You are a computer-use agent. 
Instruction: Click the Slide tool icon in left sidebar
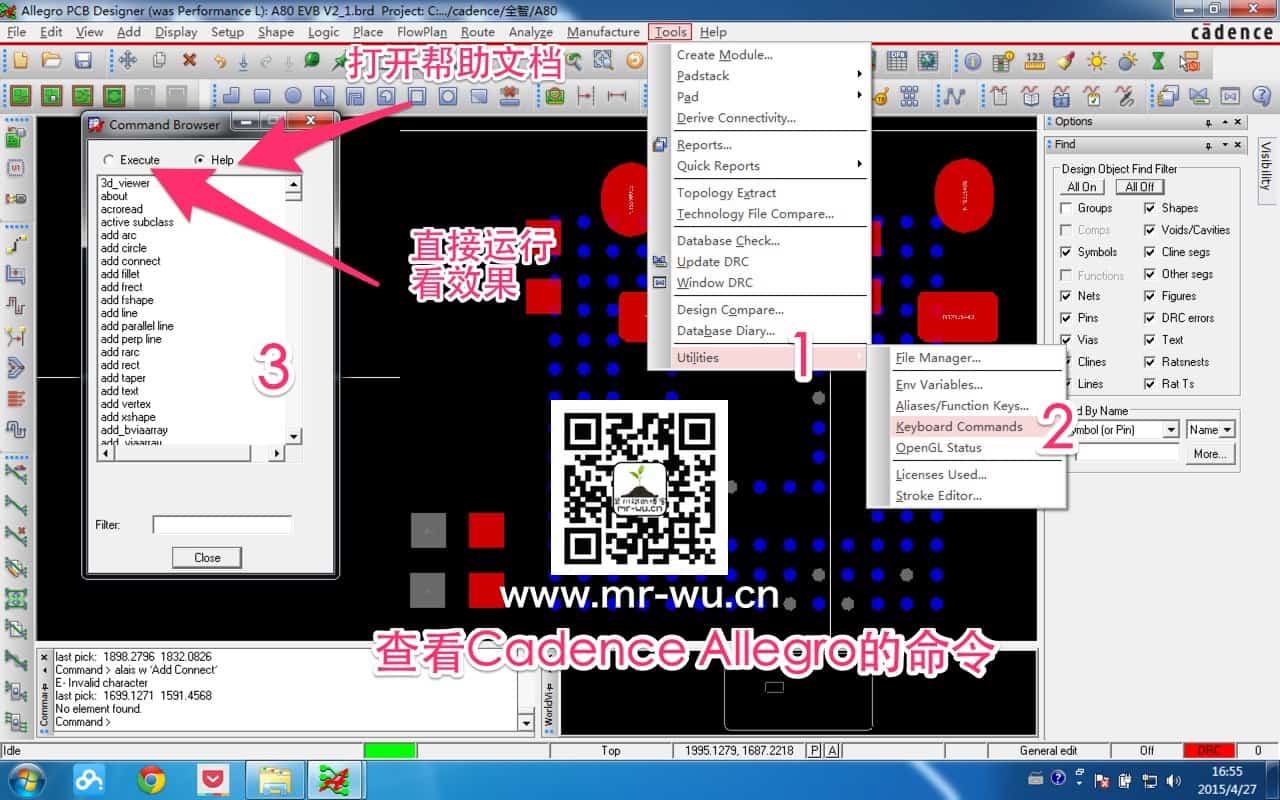[x=15, y=273]
